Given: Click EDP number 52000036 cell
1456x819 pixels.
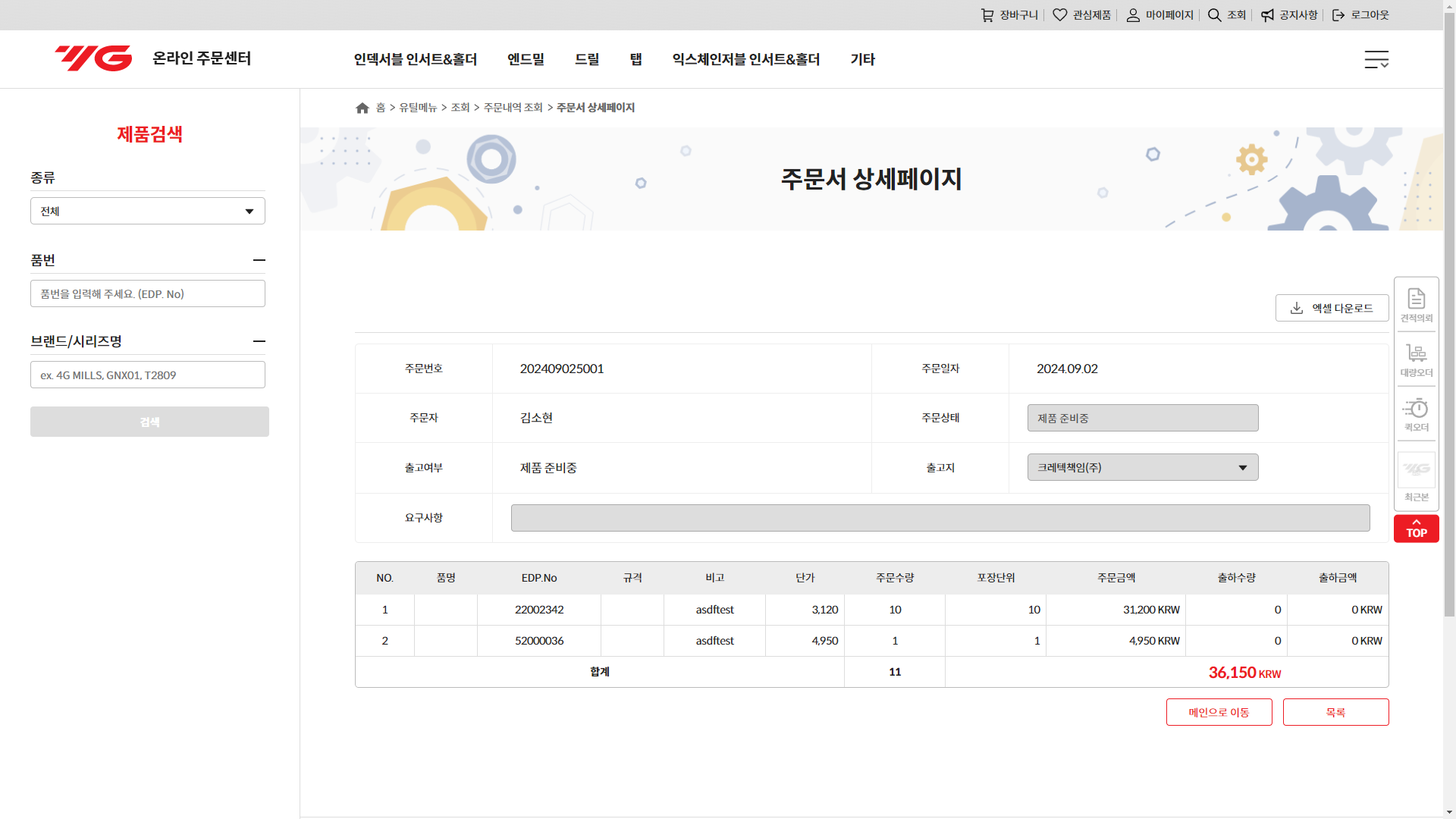Looking at the screenshot, I should (x=538, y=641).
